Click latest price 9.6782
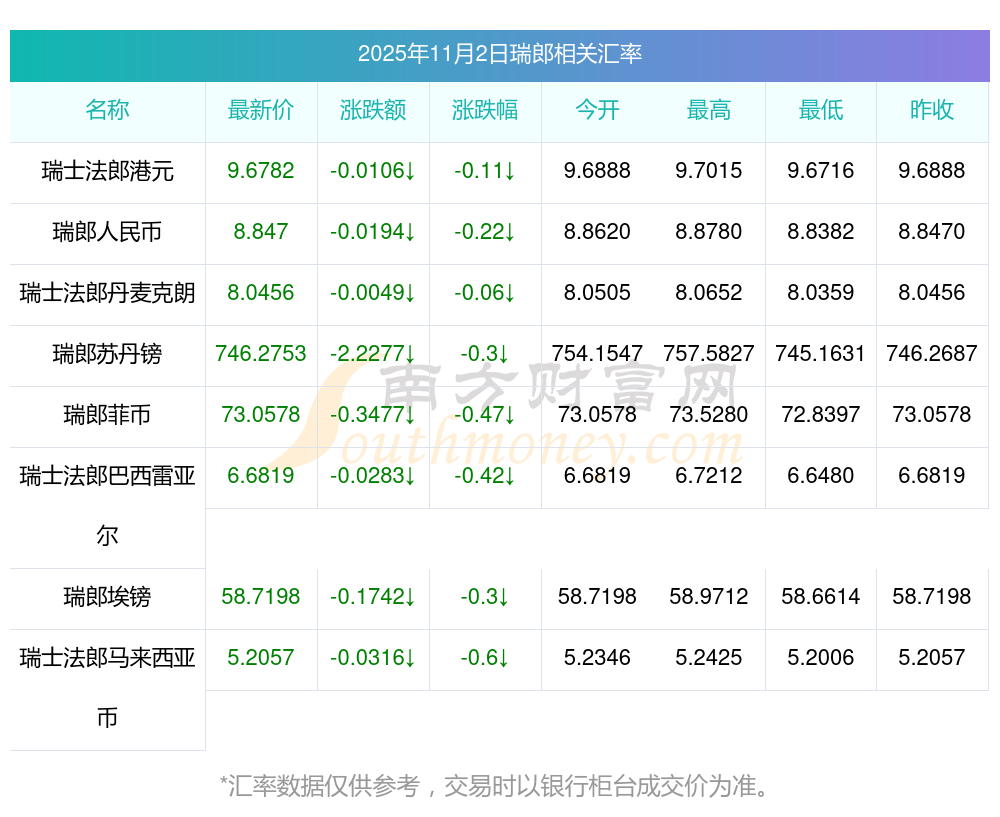 pos(261,171)
